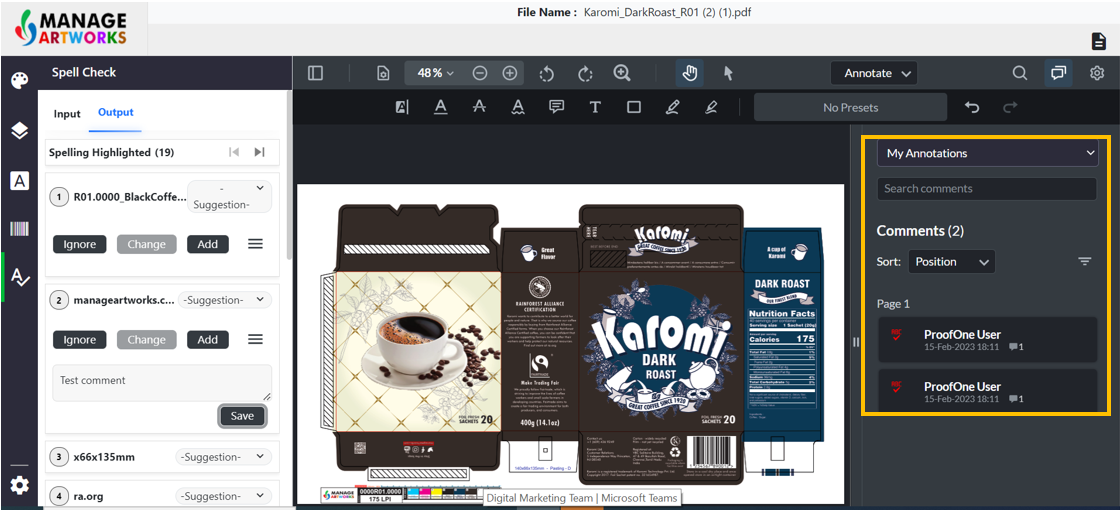
Task: Click the Spelling Highlighted (19) label
Action: pos(111,152)
